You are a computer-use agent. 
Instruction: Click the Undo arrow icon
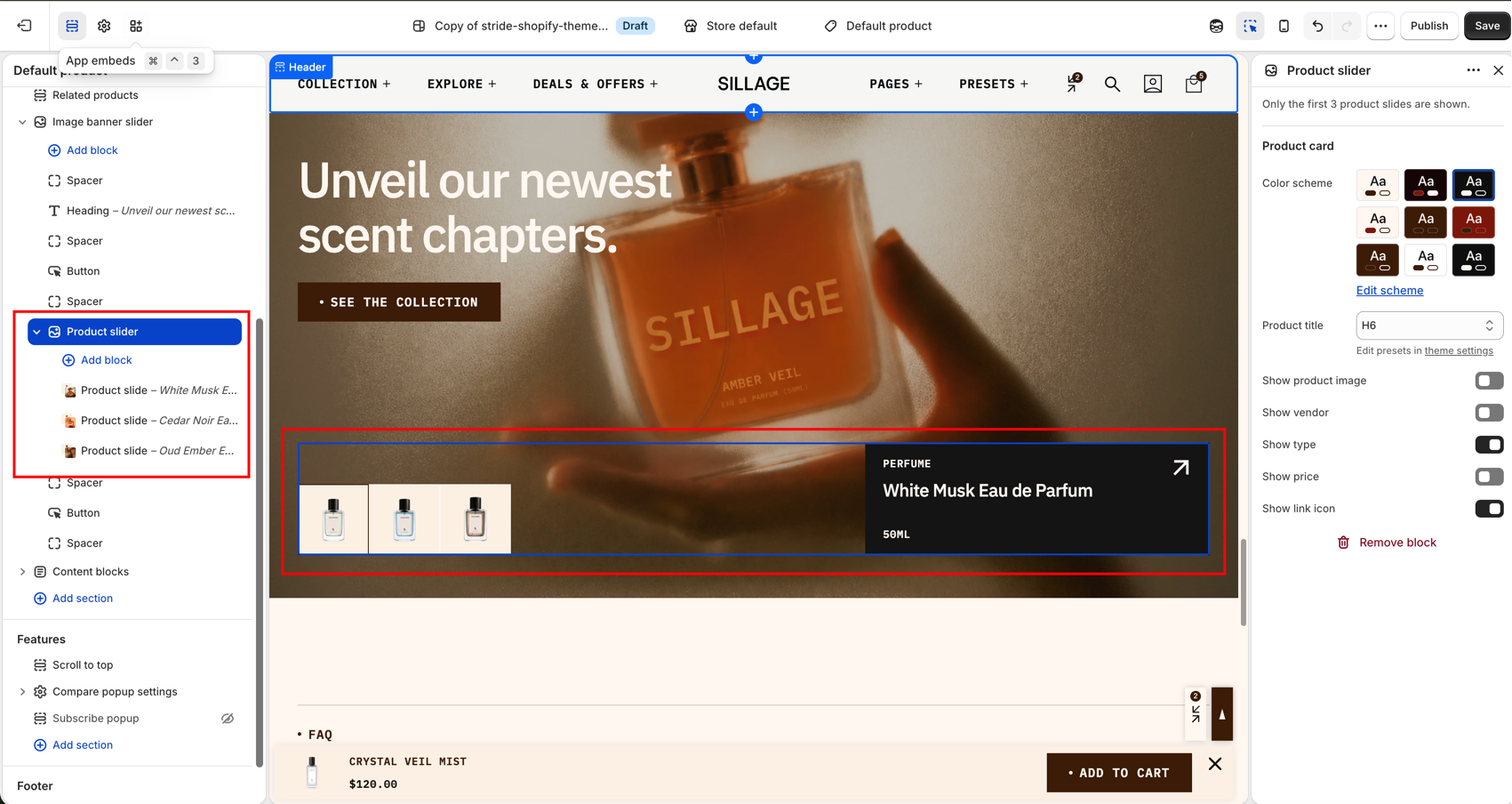pyautogui.click(x=1317, y=26)
